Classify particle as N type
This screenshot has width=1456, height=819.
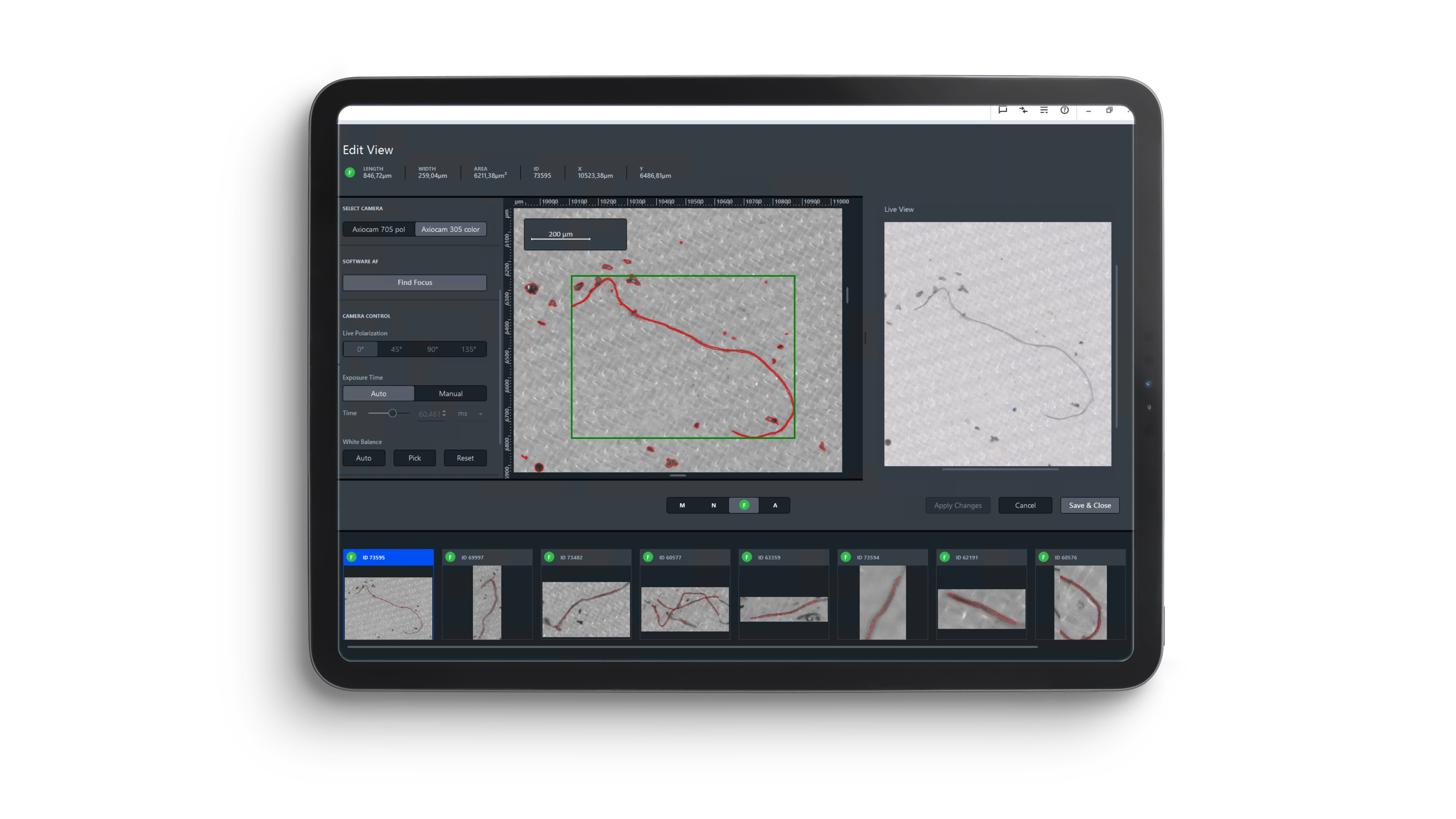point(713,505)
